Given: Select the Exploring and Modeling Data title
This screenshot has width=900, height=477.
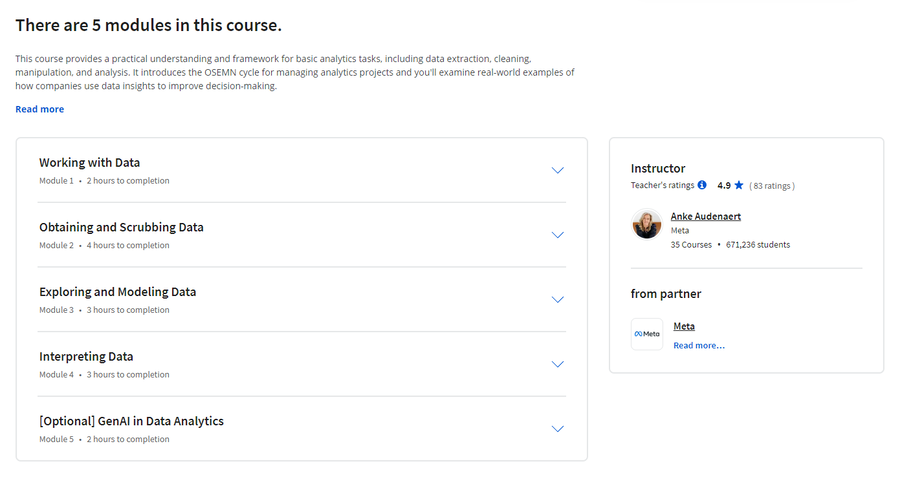Looking at the screenshot, I should [x=118, y=292].
